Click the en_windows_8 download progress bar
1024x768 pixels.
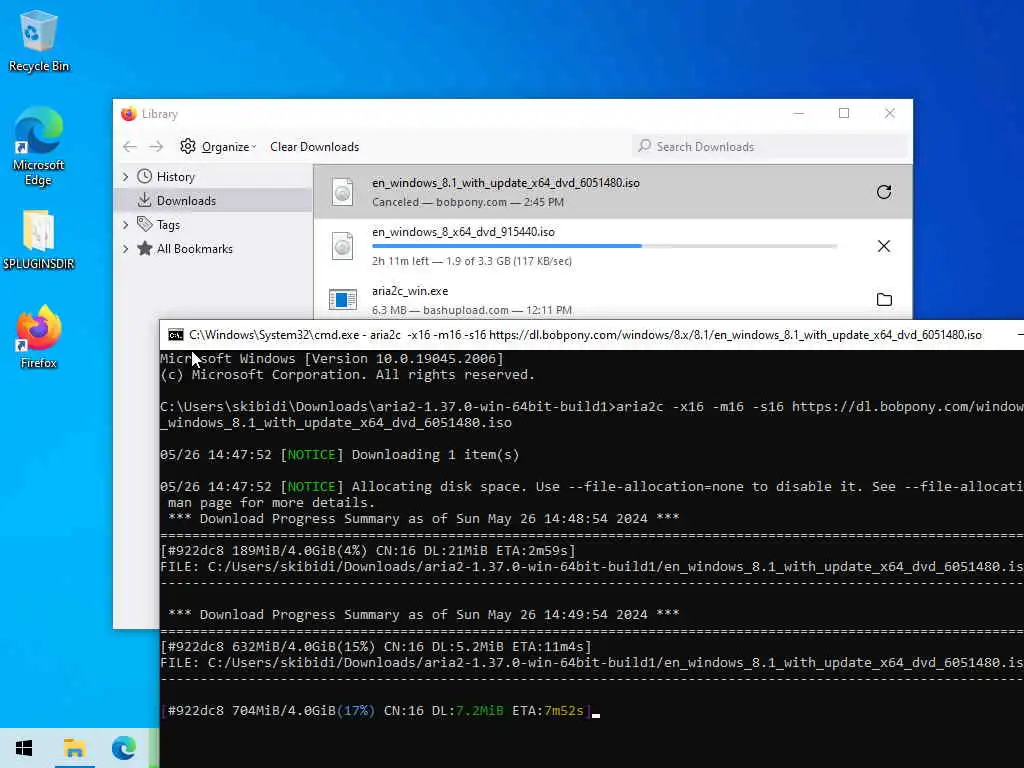pos(605,246)
